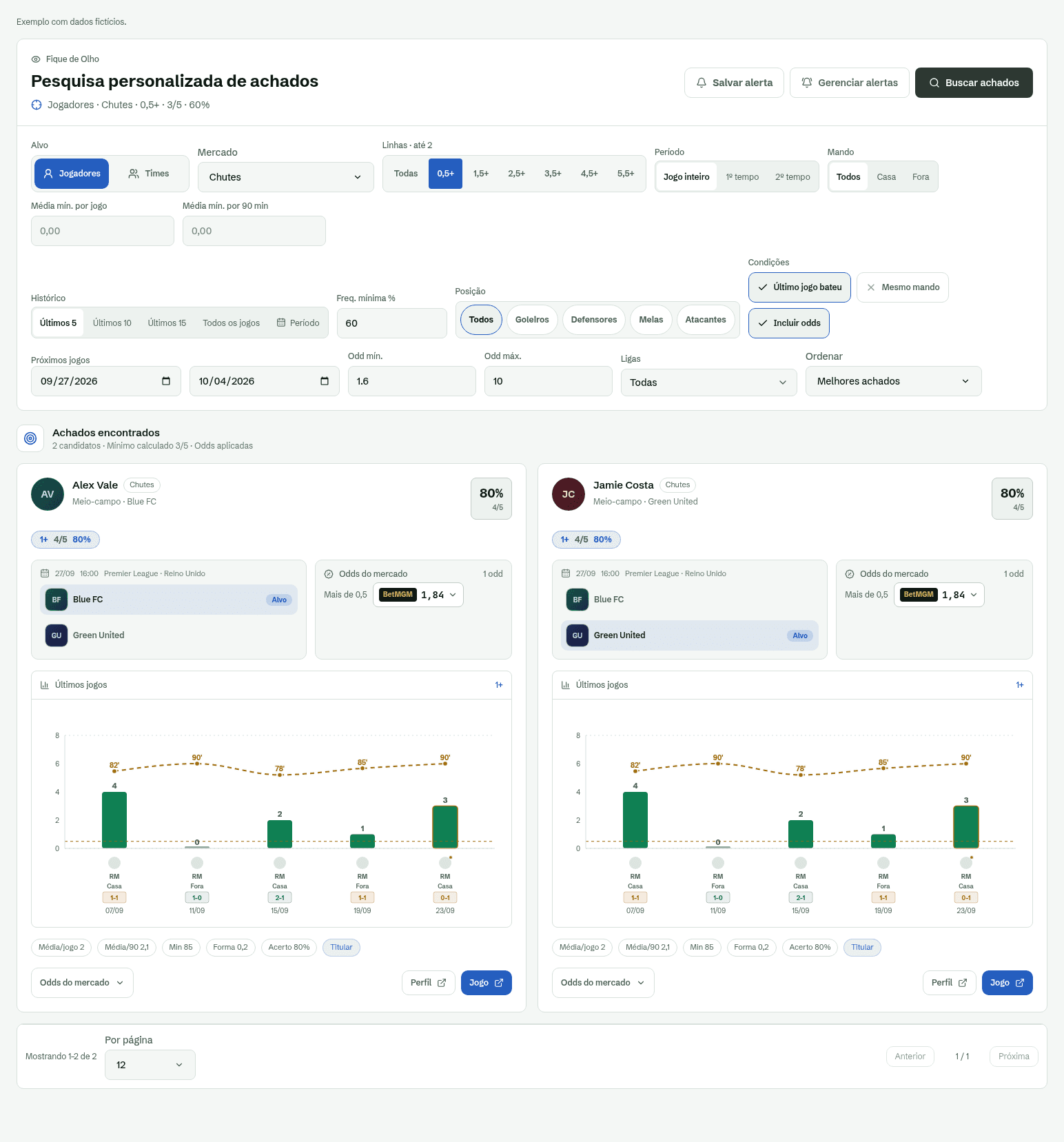The width and height of the screenshot is (1064, 1142).
Task: Click the calendar icon in Alex Vale's match date row
Action: point(45,573)
